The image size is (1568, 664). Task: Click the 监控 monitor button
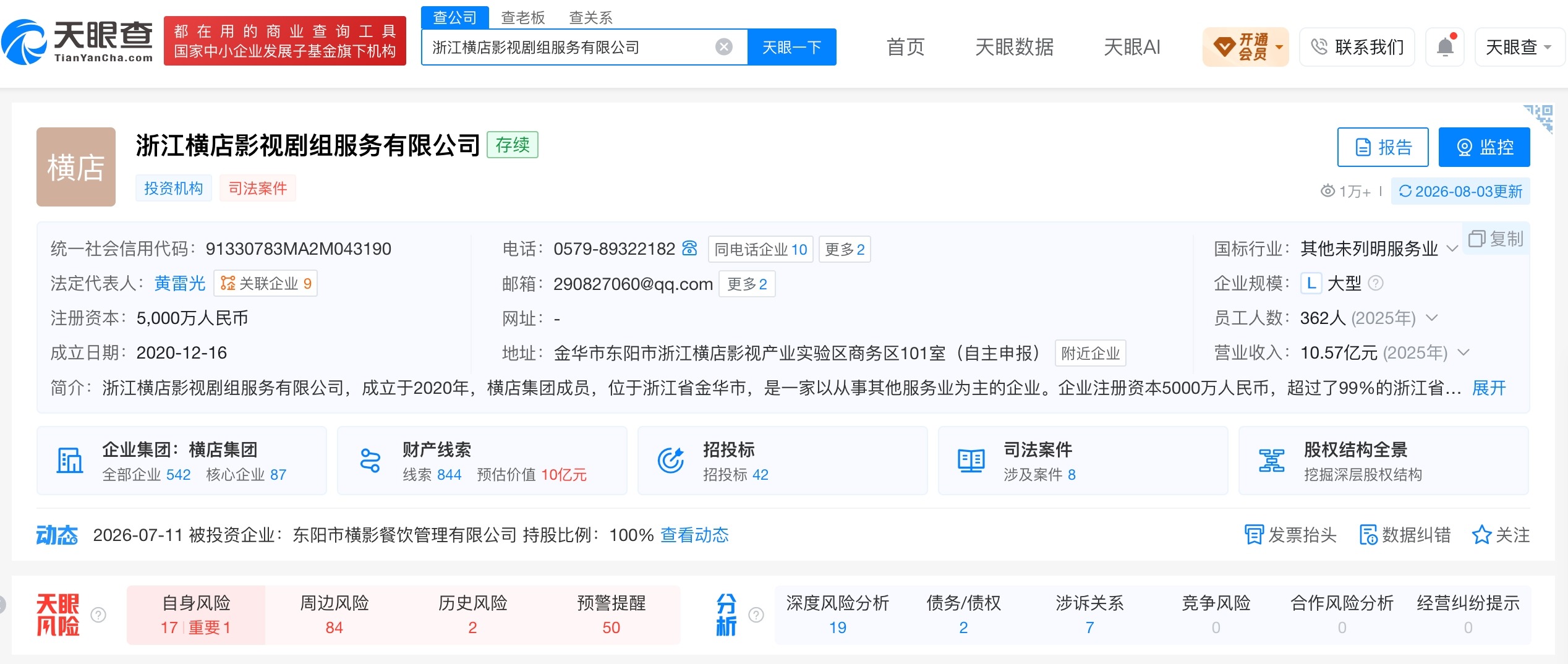[1485, 147]
